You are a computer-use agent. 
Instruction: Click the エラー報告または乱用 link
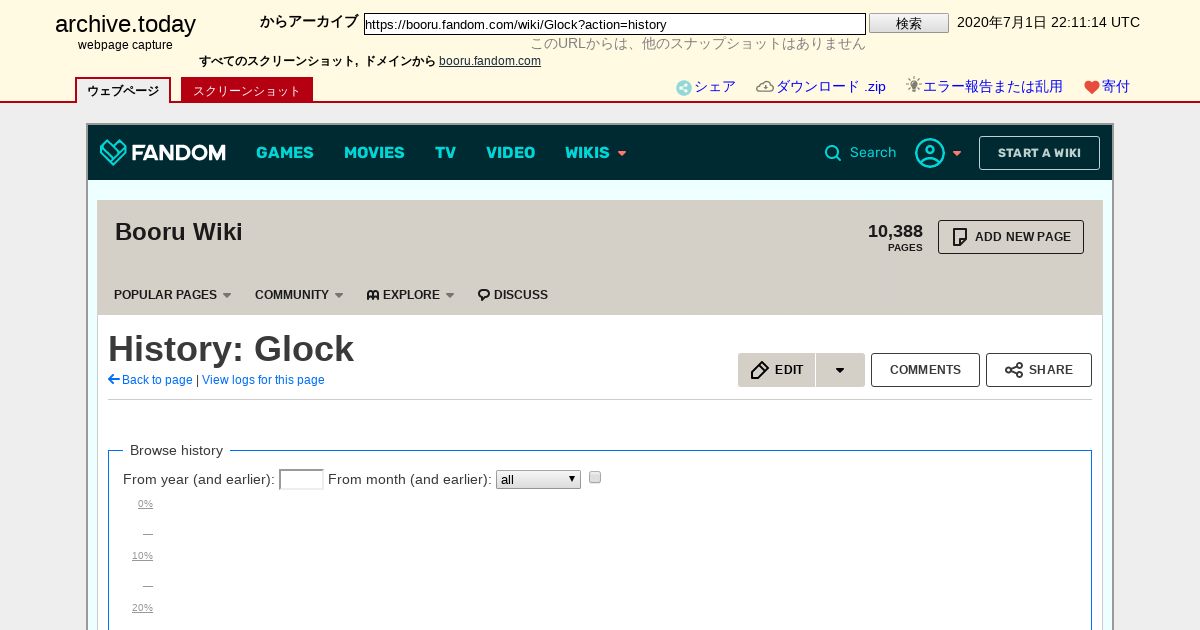[993, 87]
